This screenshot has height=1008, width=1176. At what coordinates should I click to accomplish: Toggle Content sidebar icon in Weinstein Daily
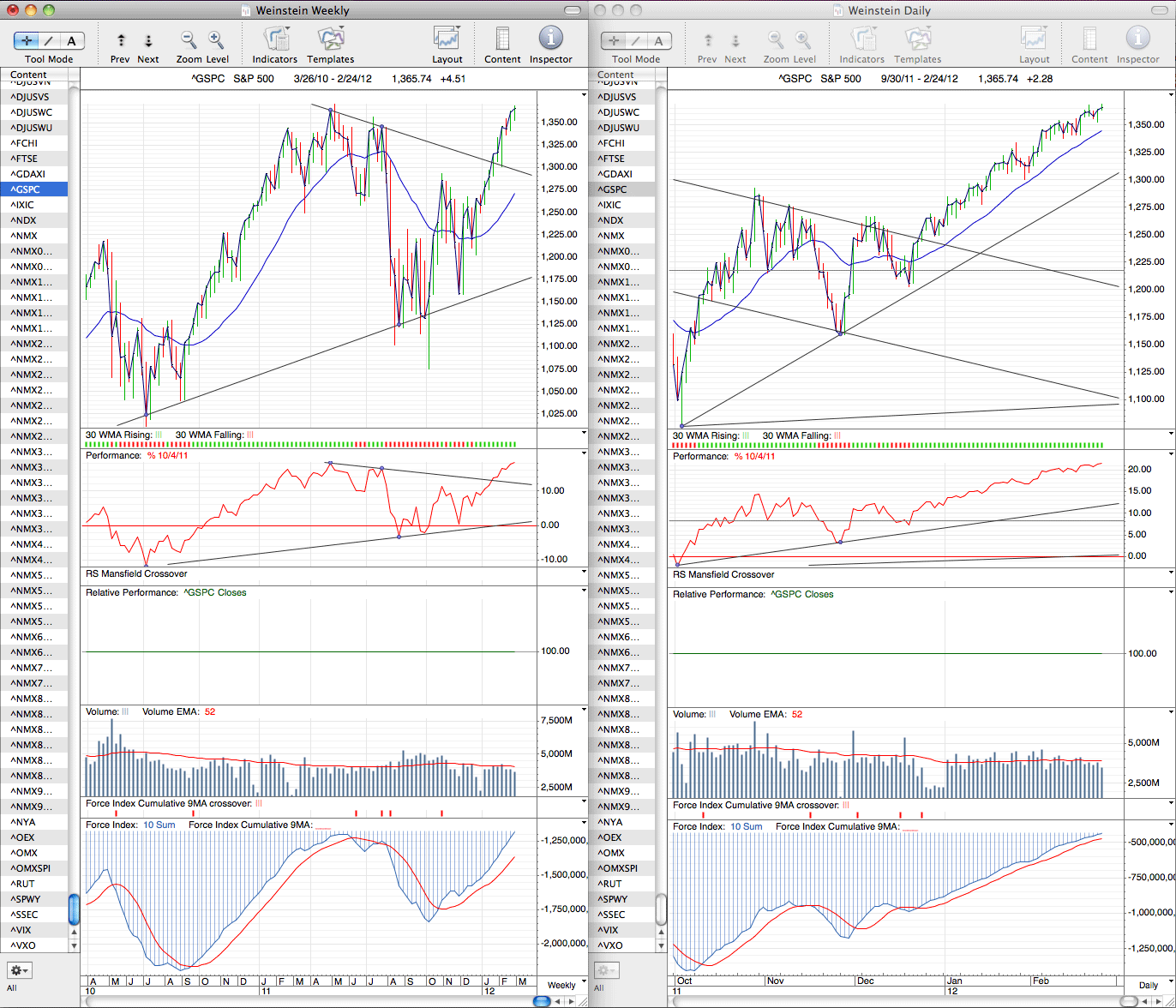pyautogui.click(x=1089, y=39)
